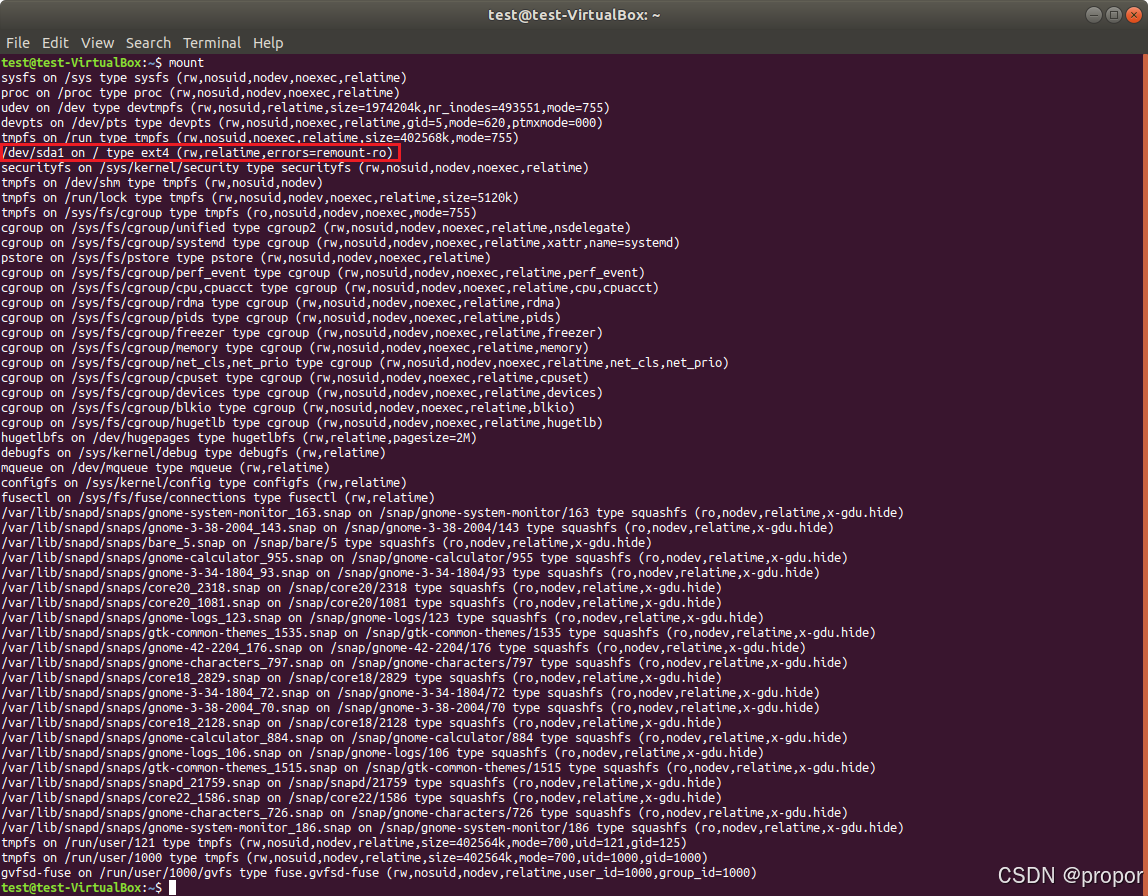The width and height of the screenshot is (1148, 896).
Task: Click the core20_2318.snap line
Action: point(362,588)
